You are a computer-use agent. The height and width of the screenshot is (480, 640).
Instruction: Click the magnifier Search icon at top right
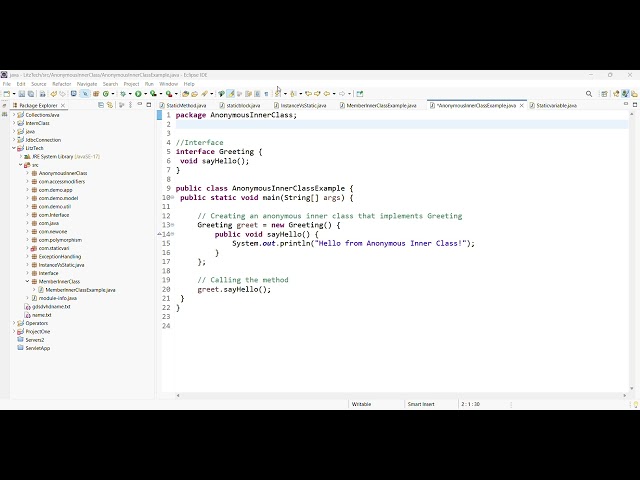[x=589, y=94]
